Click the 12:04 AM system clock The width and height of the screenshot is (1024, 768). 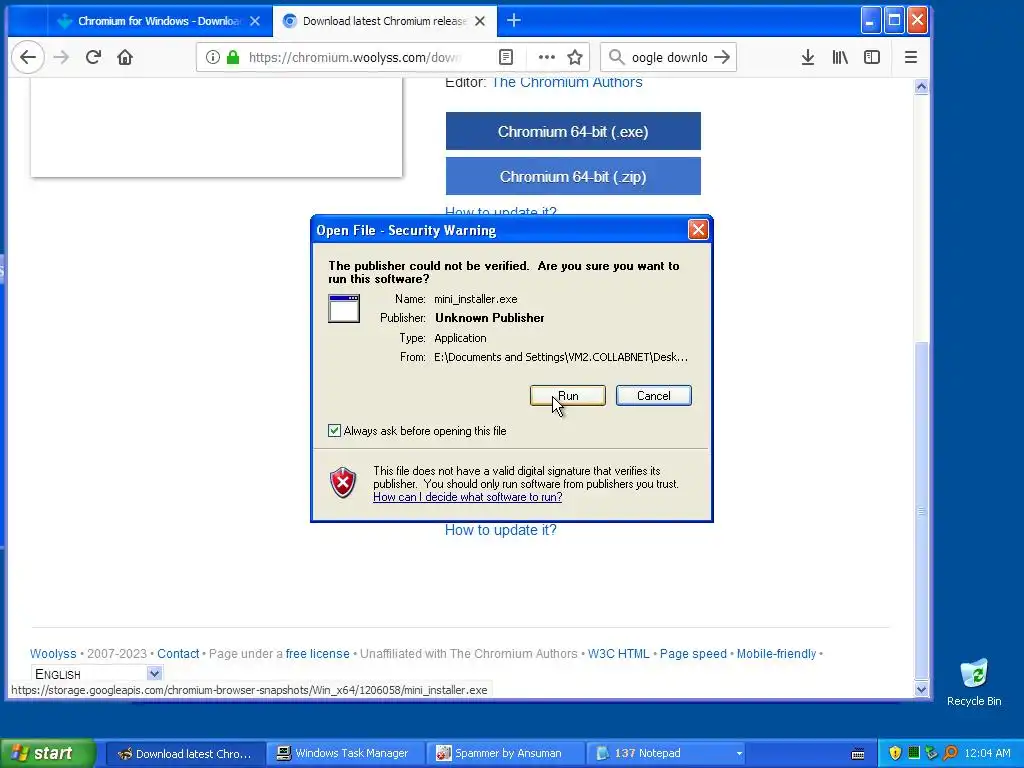(987, 753)
